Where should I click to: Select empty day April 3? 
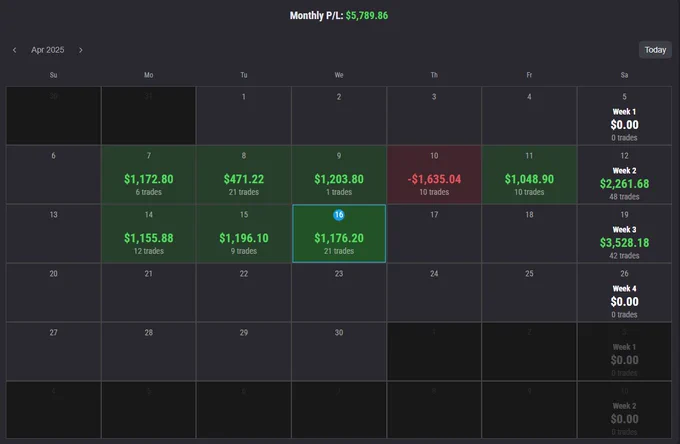434,115
